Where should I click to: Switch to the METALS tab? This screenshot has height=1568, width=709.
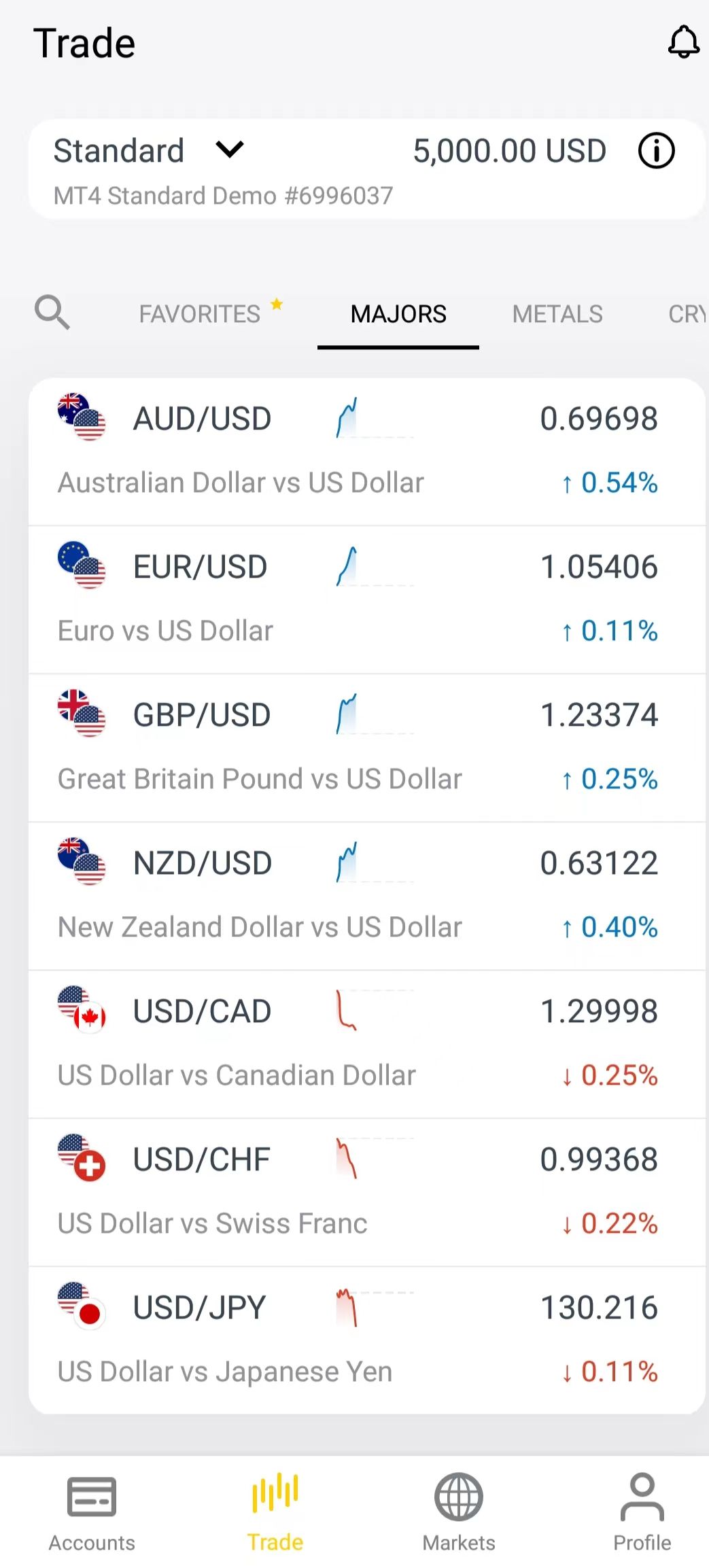tap(557, 314)
